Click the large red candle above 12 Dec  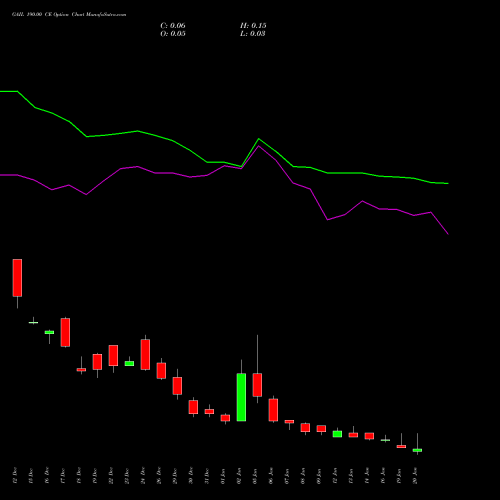(x=17, y=278)
